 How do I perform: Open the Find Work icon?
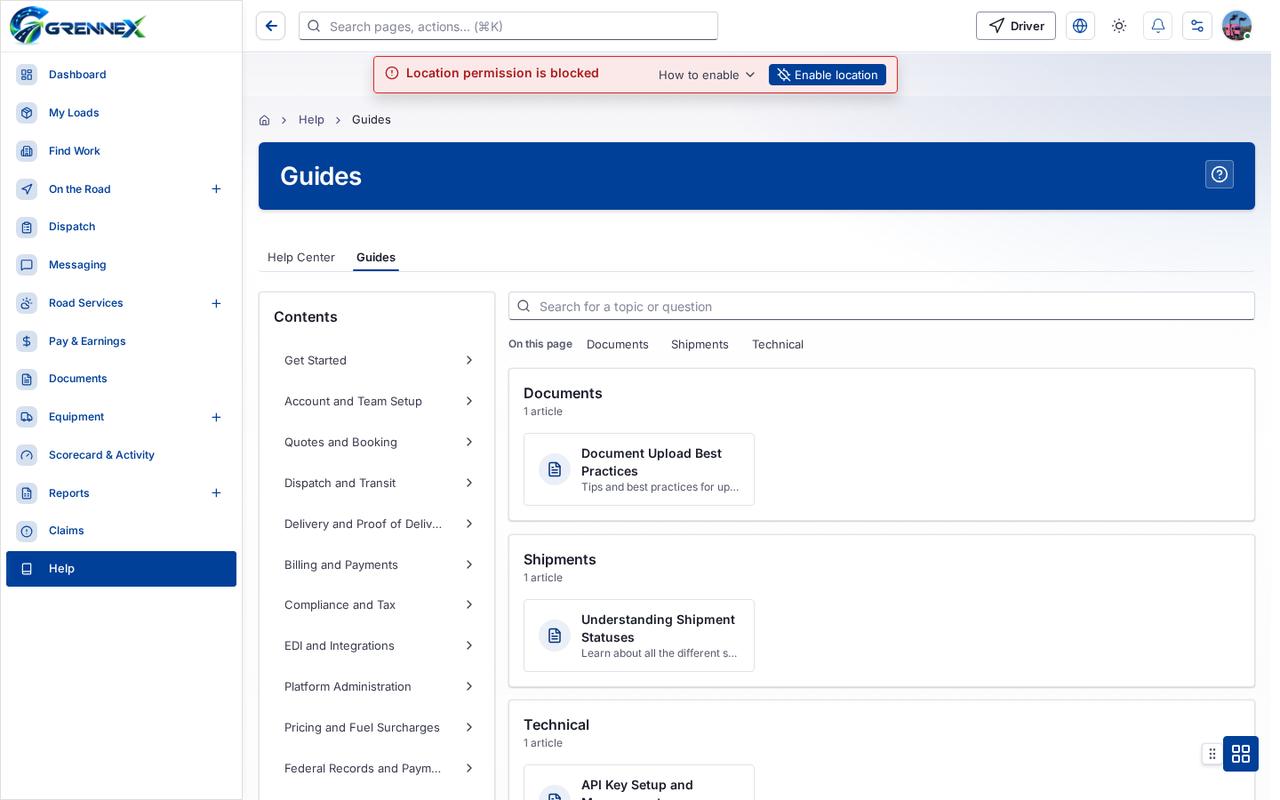pyautogui.click(x=27, y=151)
